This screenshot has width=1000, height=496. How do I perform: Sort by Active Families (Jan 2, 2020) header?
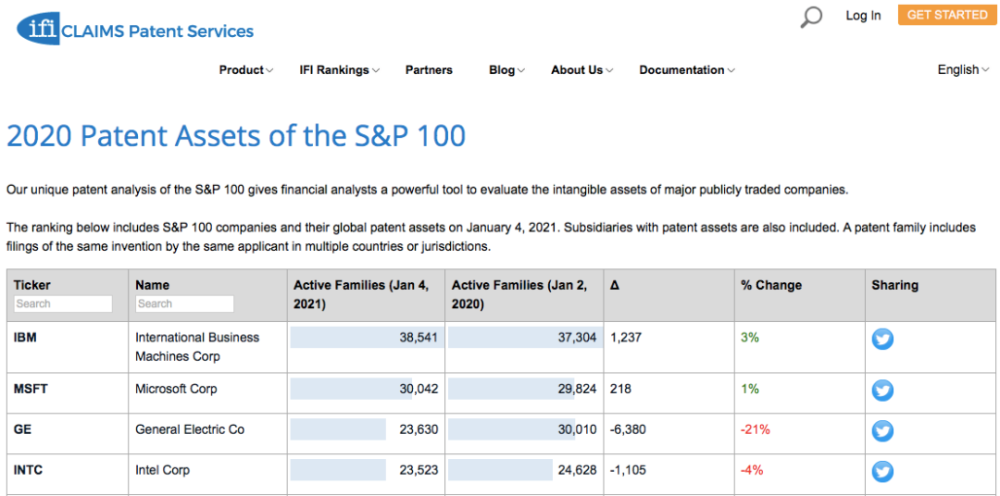click(519, 295)
